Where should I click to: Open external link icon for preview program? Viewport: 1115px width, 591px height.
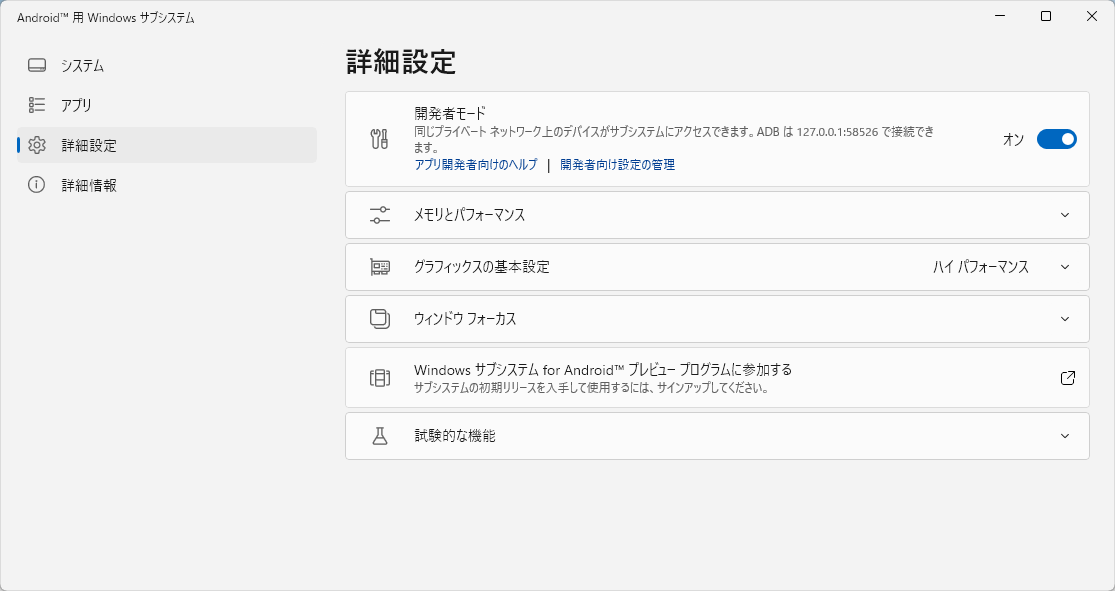click(x=1067, y=378)
